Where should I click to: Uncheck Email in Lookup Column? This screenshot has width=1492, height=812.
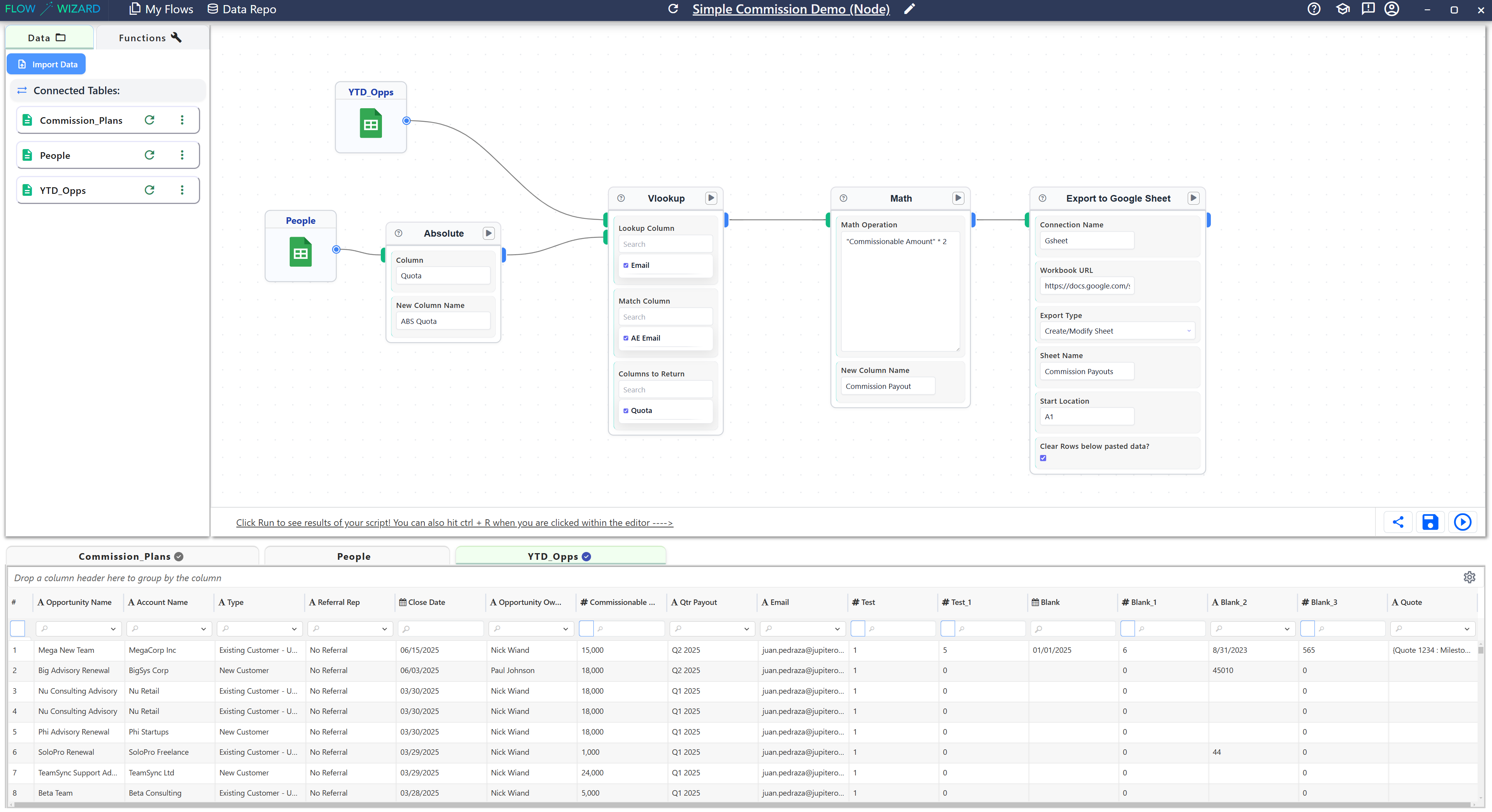(626, 265)
